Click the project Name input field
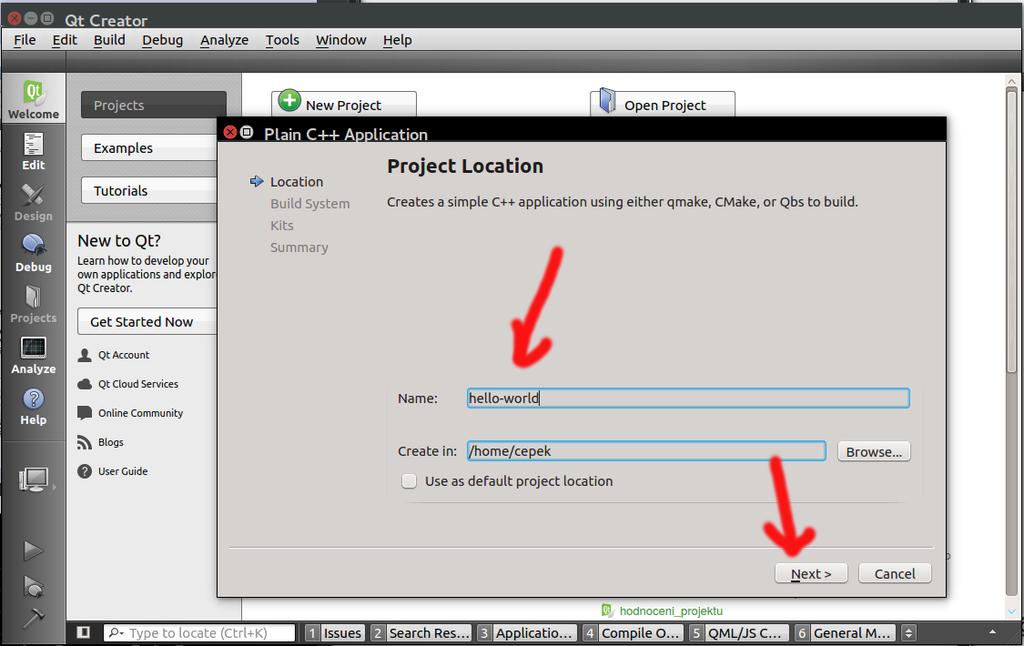1024x646 pixels. pos(688,398)
